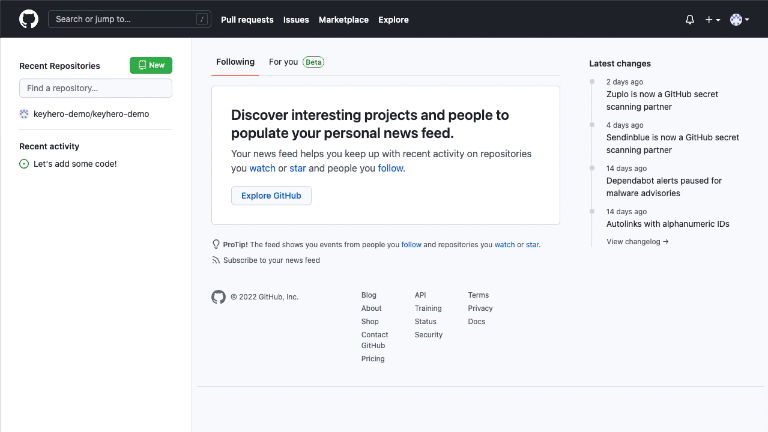The height and width of the screenshot is (432, 768).
Task: Open the Security footer link
Action: (x=429, y=335)
